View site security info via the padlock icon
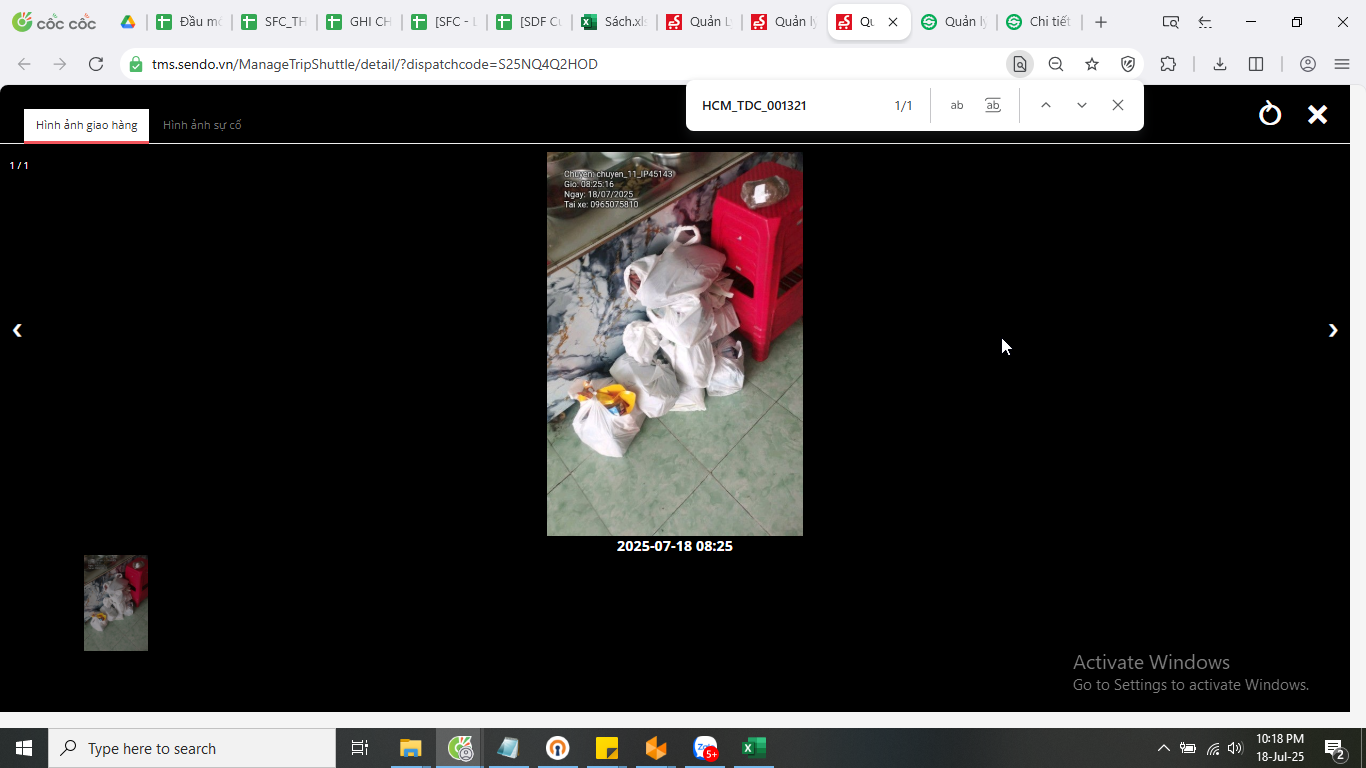1366x768 pixels. pyautogui.click(x=136, y=64)
